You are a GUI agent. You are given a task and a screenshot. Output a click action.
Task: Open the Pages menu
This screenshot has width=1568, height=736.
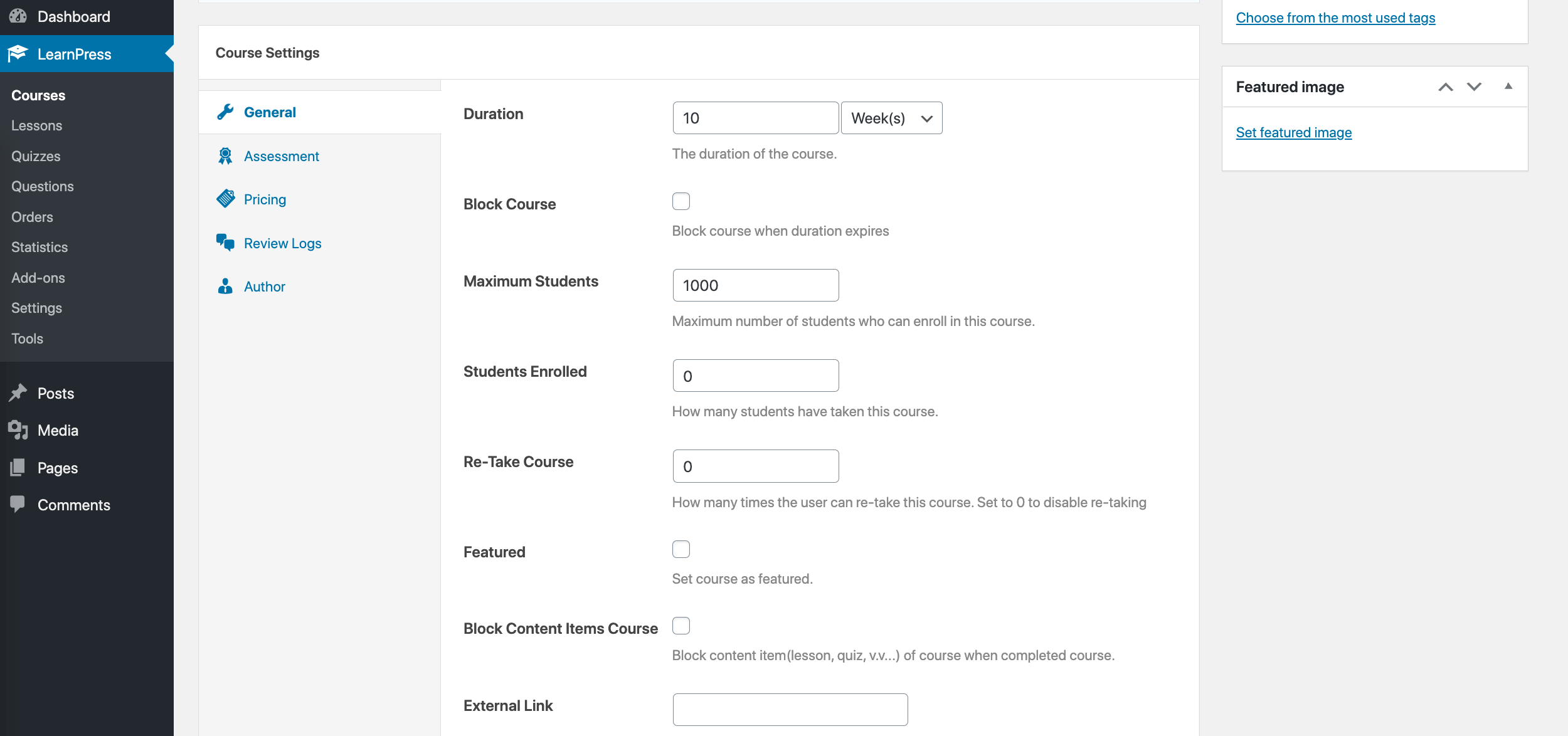coord(87,468)
